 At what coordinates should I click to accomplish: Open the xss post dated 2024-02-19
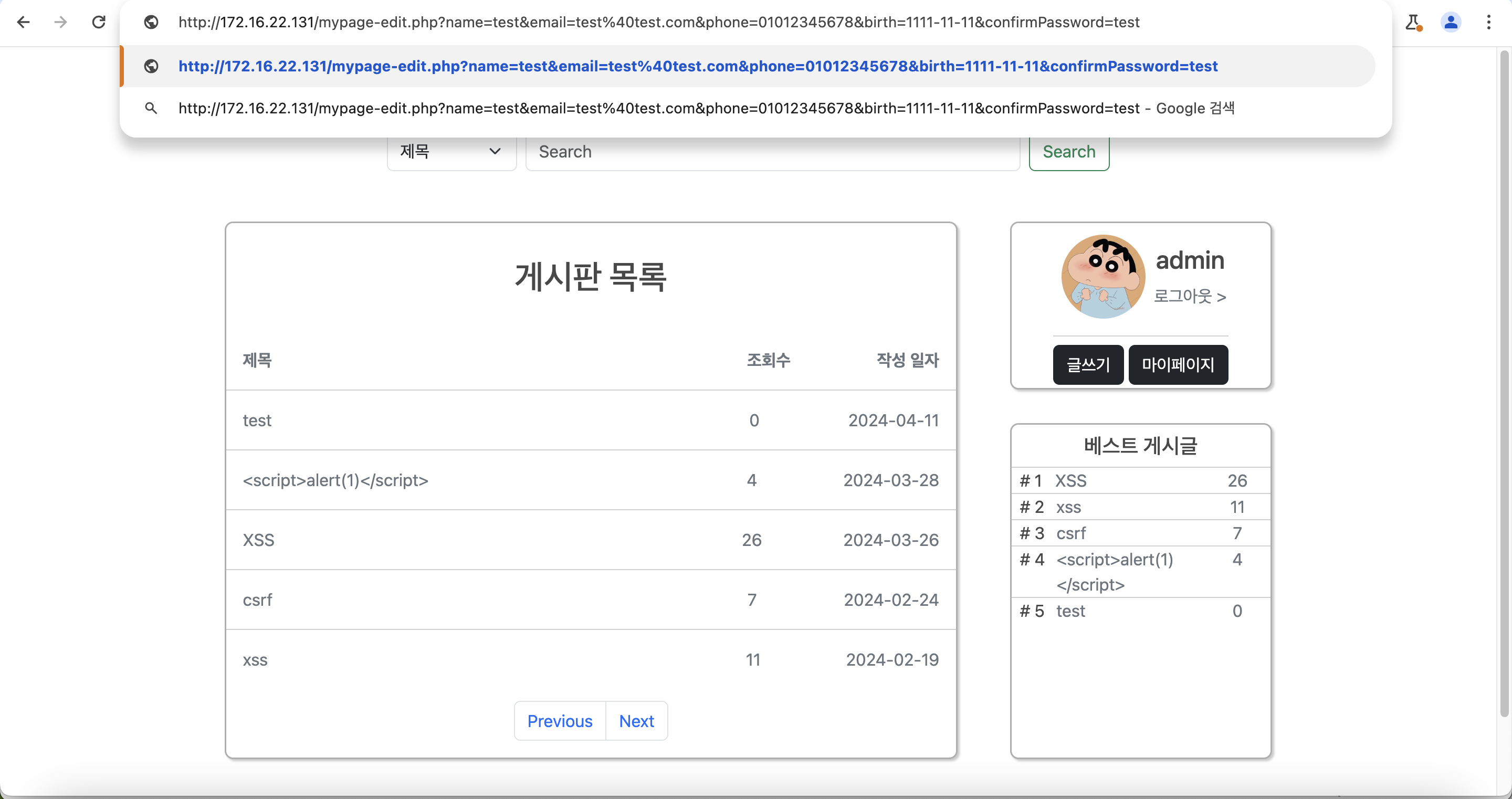tap(255, 660)
